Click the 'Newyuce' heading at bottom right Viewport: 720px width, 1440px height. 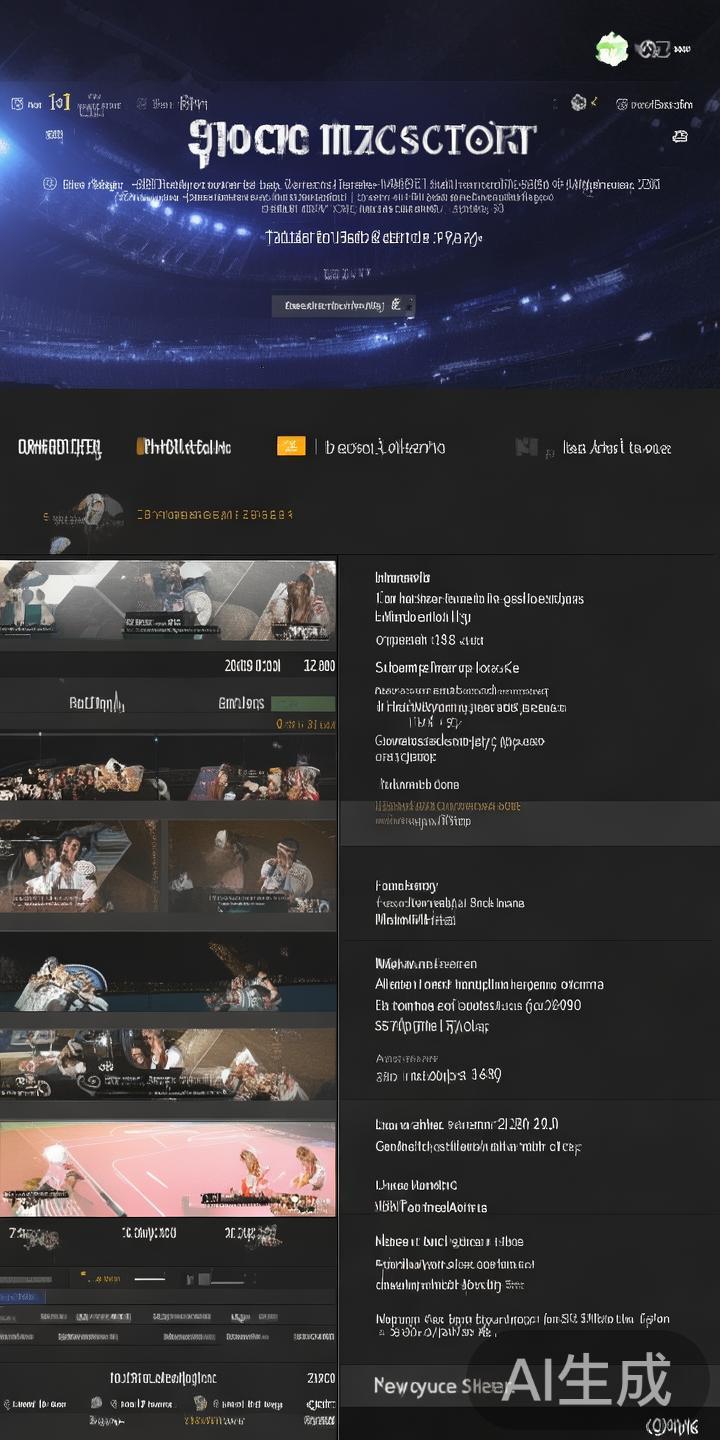click(x=430, y=1385)
